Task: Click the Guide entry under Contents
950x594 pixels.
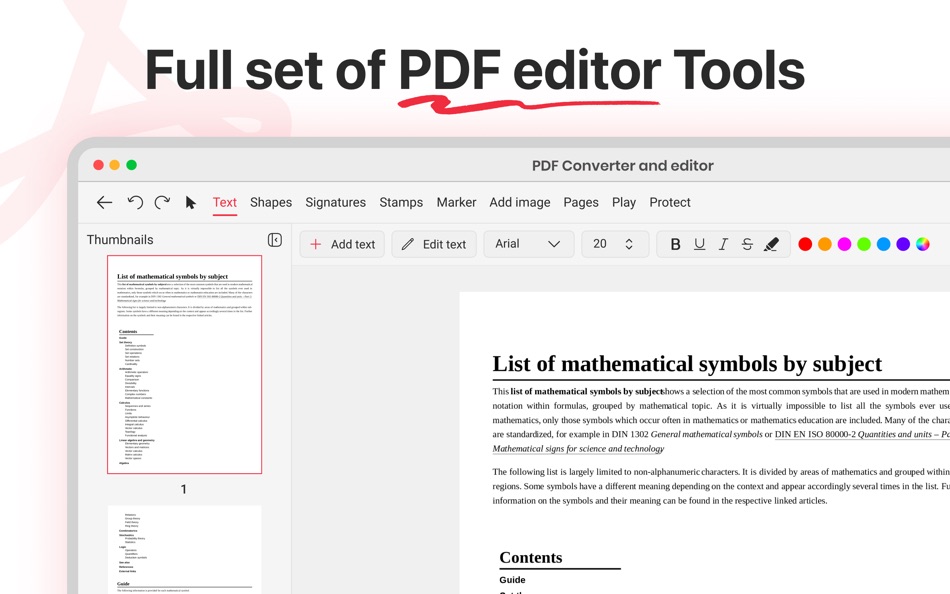Action: [x=513, y=580]
